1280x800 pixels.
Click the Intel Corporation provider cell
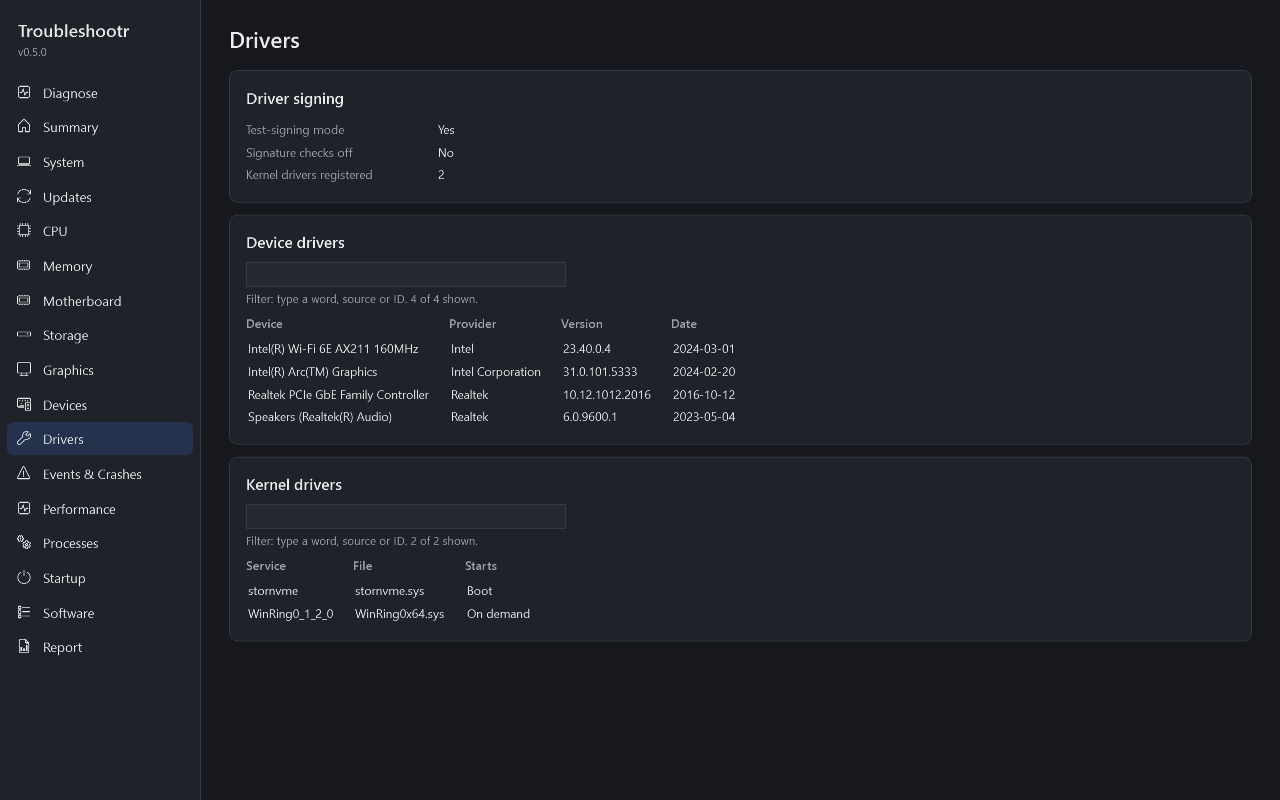pos(495,372)
